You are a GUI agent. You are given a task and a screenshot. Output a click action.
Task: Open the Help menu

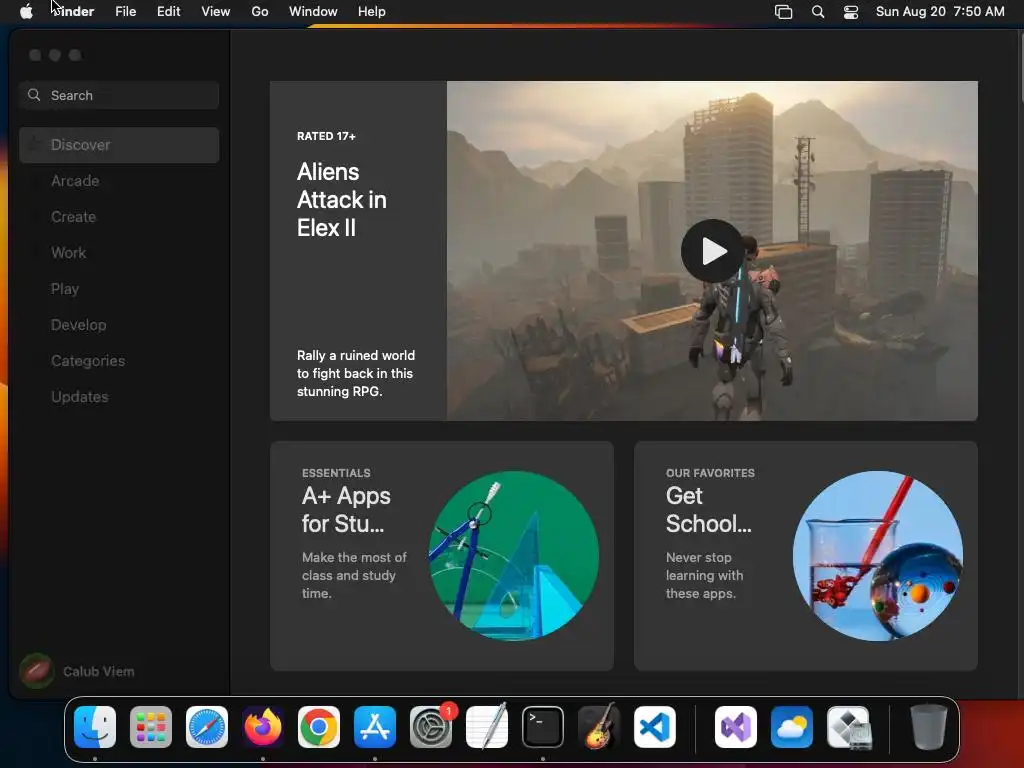click(x=372, y=12)
